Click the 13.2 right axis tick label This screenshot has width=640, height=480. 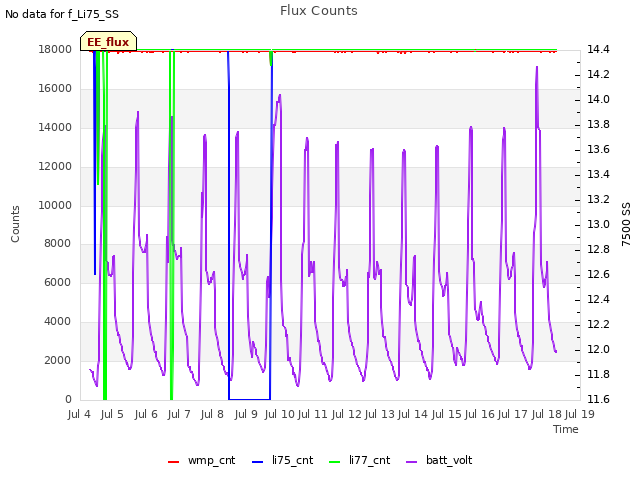point(598,199)
